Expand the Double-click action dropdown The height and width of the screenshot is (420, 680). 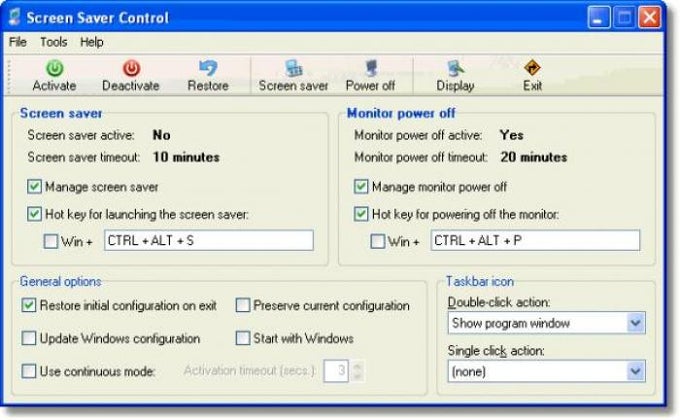(635, 323)
